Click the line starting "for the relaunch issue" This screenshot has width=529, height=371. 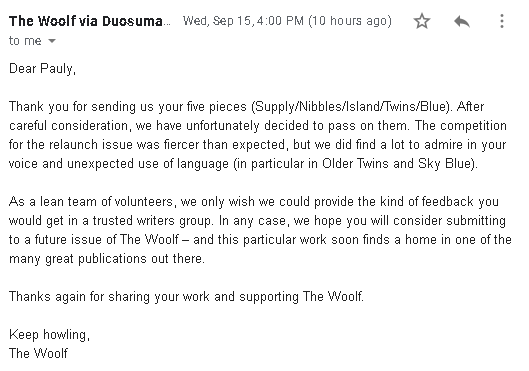point(257,145)
